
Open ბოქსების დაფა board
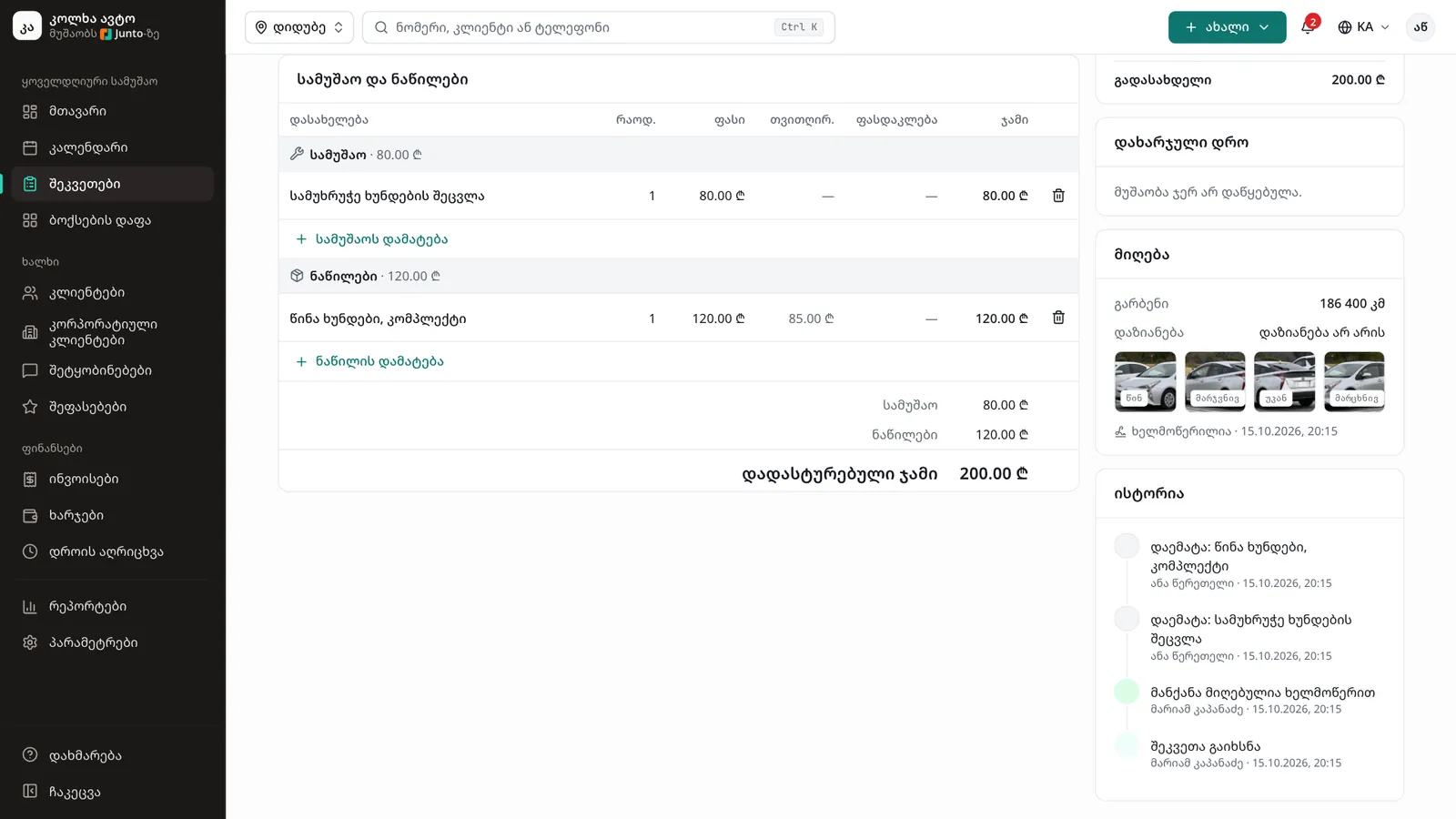113,220
